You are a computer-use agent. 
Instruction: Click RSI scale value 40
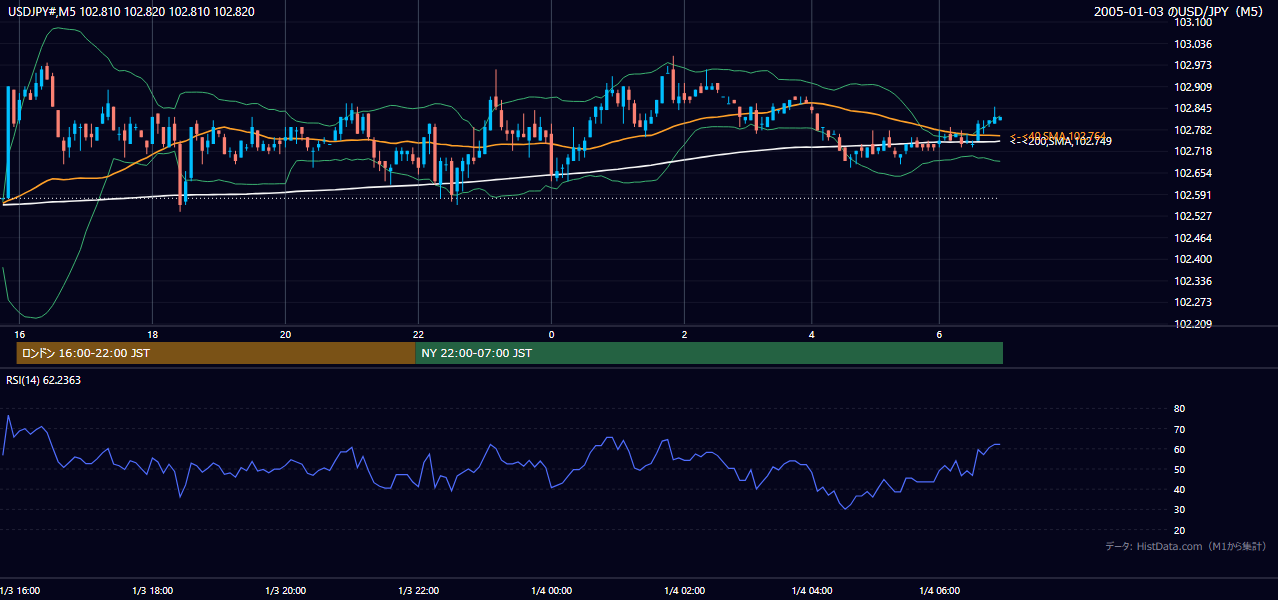(1180, 489)
